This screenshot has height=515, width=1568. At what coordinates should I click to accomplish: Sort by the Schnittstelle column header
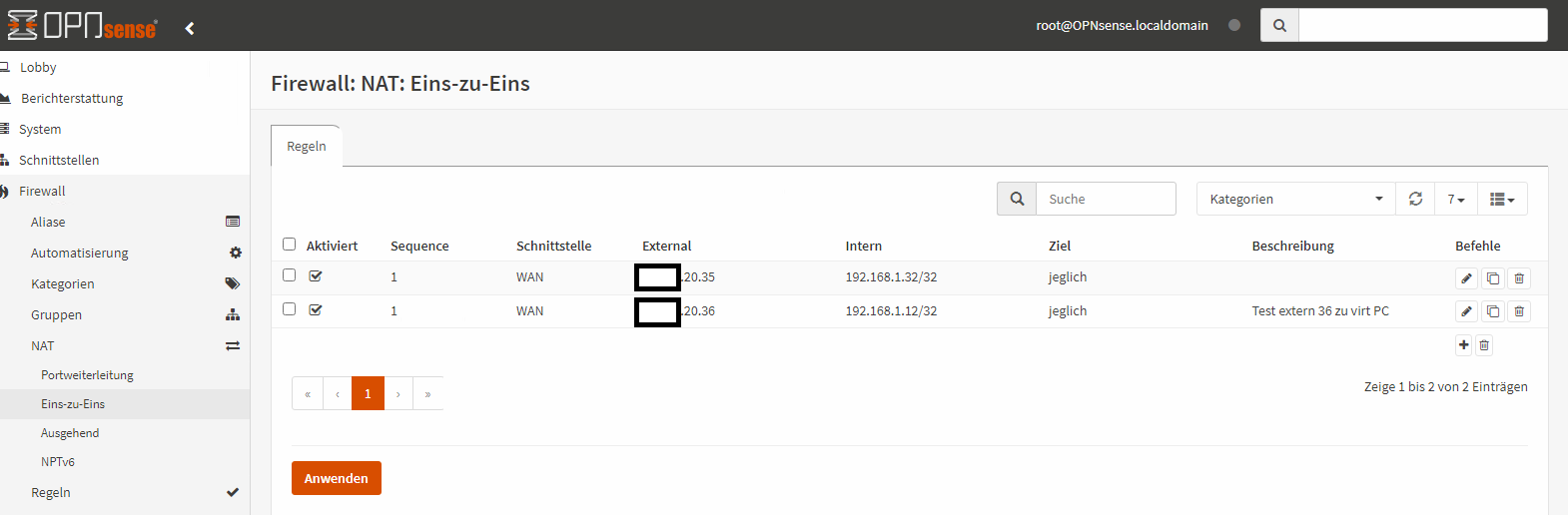(x=553, y=246)
